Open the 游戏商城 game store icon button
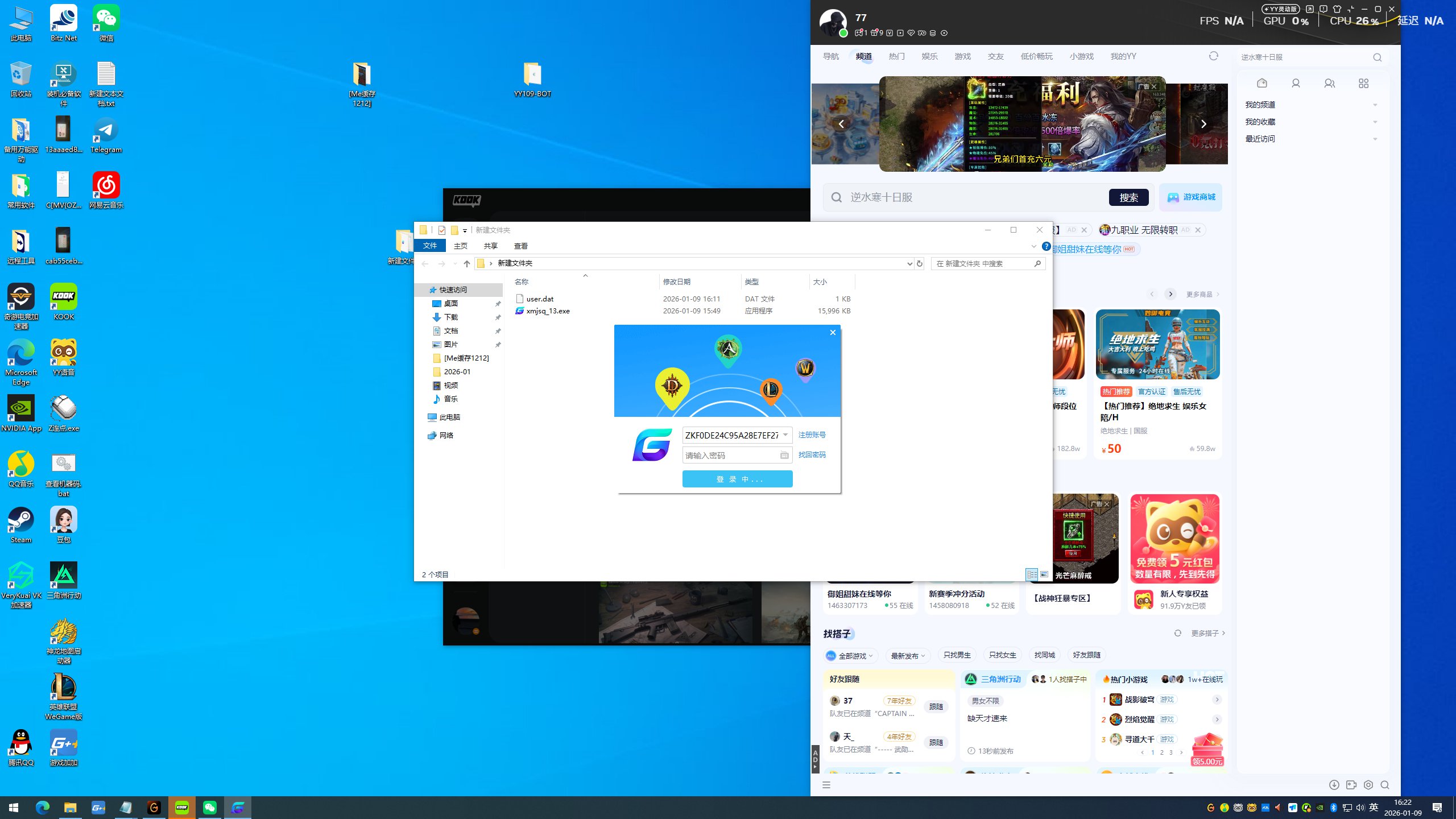 (1190, 197)
